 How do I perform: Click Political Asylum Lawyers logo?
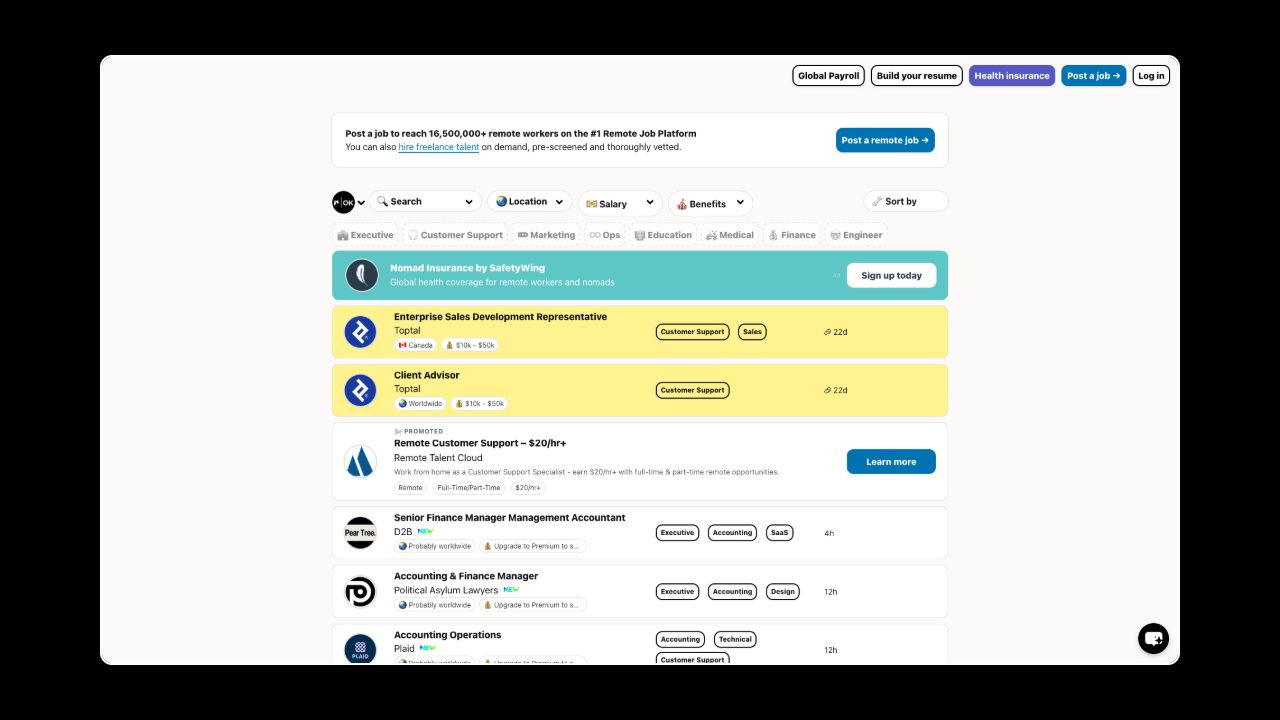[x=360, y=591]
